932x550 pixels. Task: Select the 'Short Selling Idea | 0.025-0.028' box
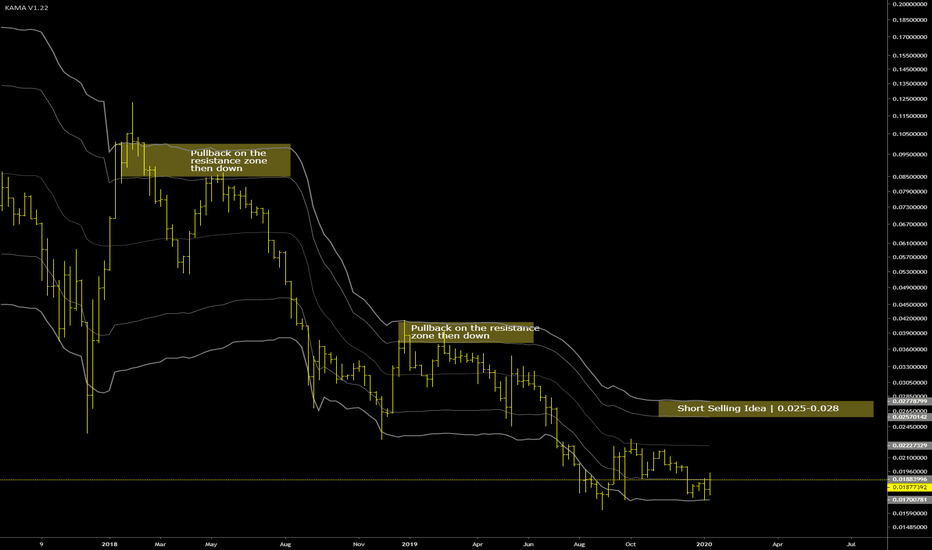click(766, 408)
